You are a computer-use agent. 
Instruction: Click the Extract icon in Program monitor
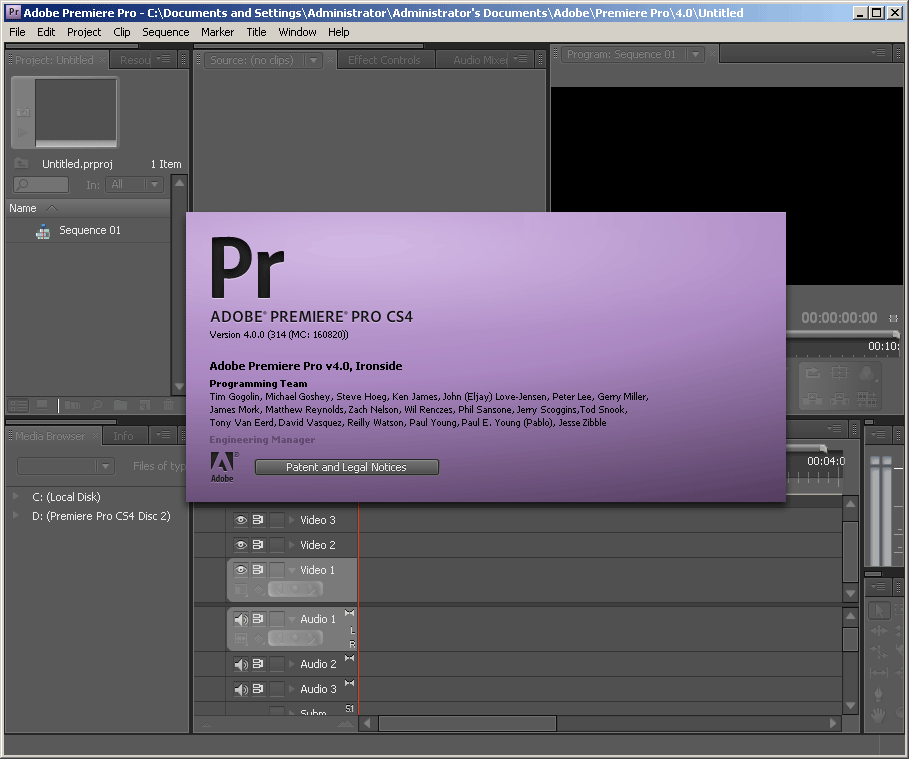pyautogui.click(x=839, y=399)
